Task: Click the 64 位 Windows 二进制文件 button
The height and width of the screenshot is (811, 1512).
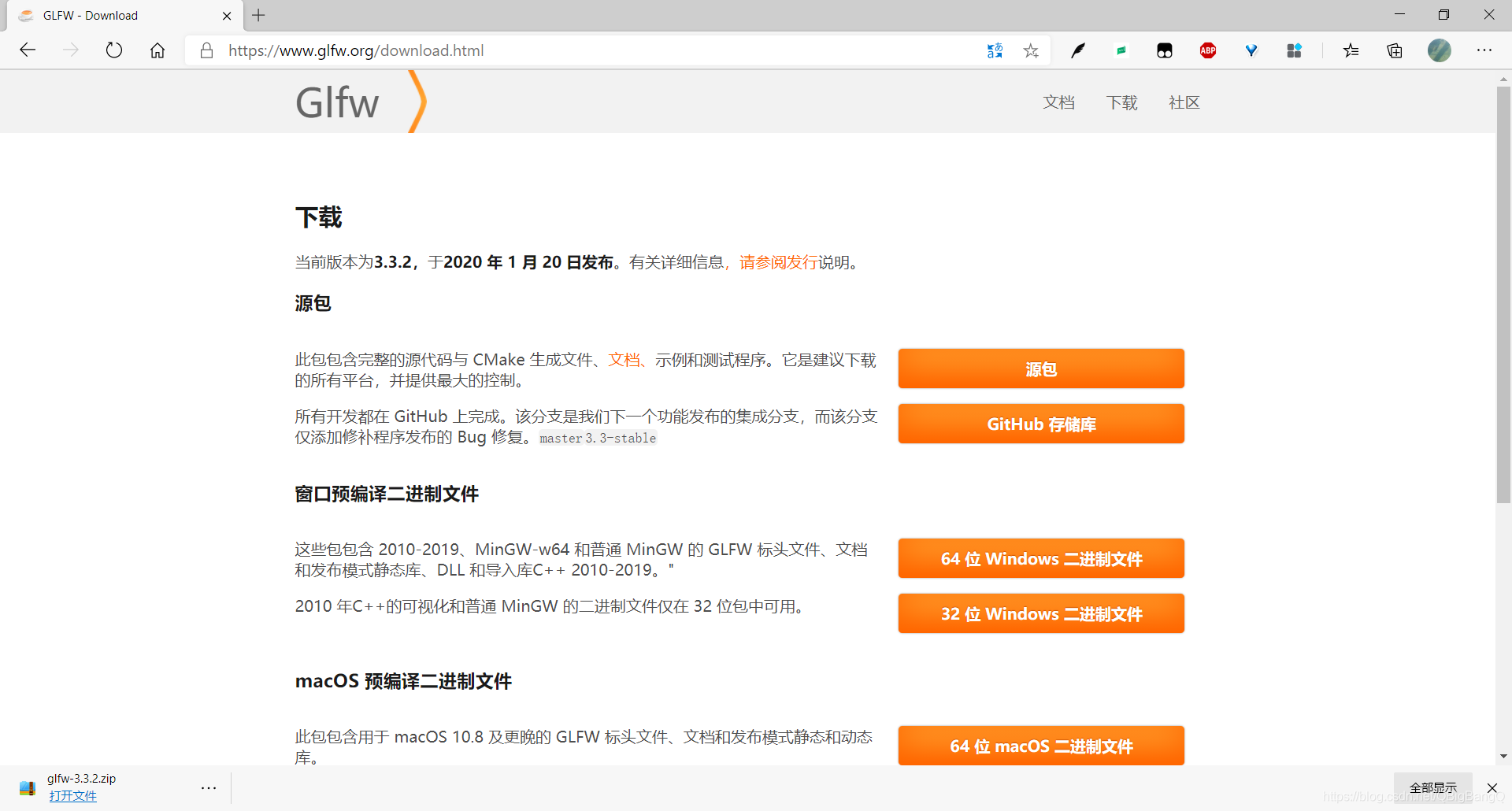Action: (1040, 558)
